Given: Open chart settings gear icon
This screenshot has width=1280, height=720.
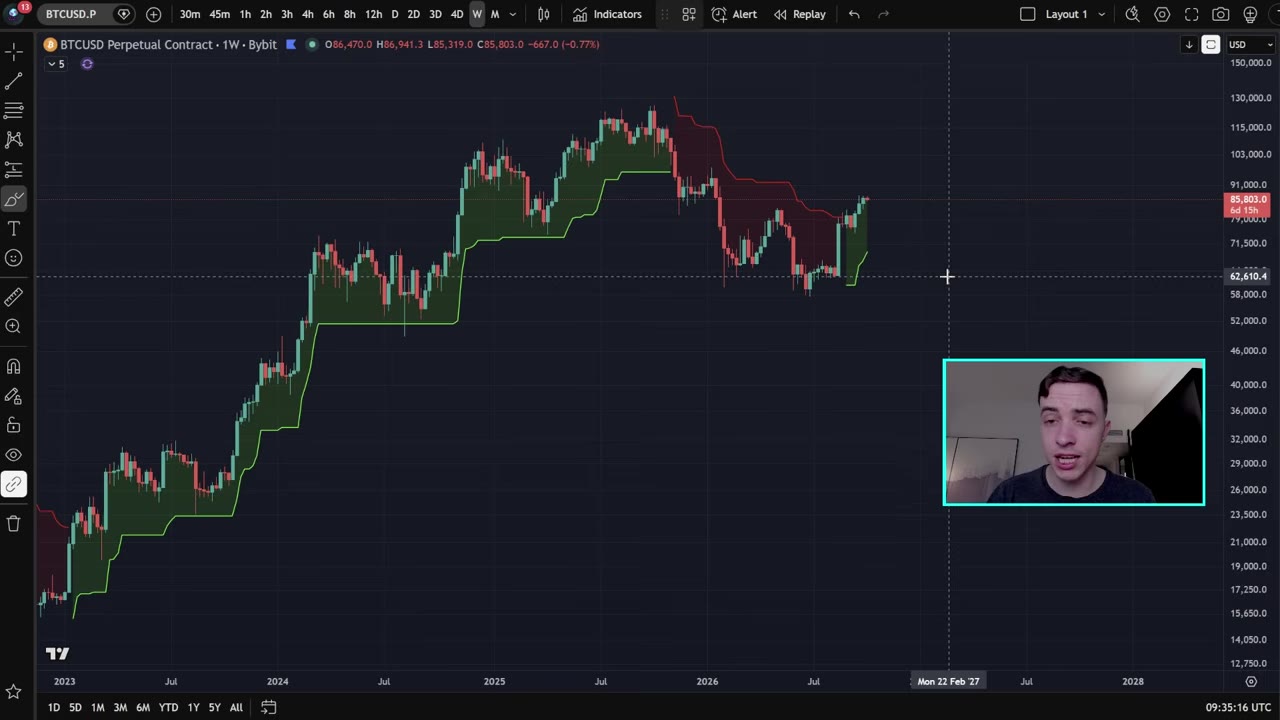Looking at the screenshot, I should click(x=1162, y=14).
